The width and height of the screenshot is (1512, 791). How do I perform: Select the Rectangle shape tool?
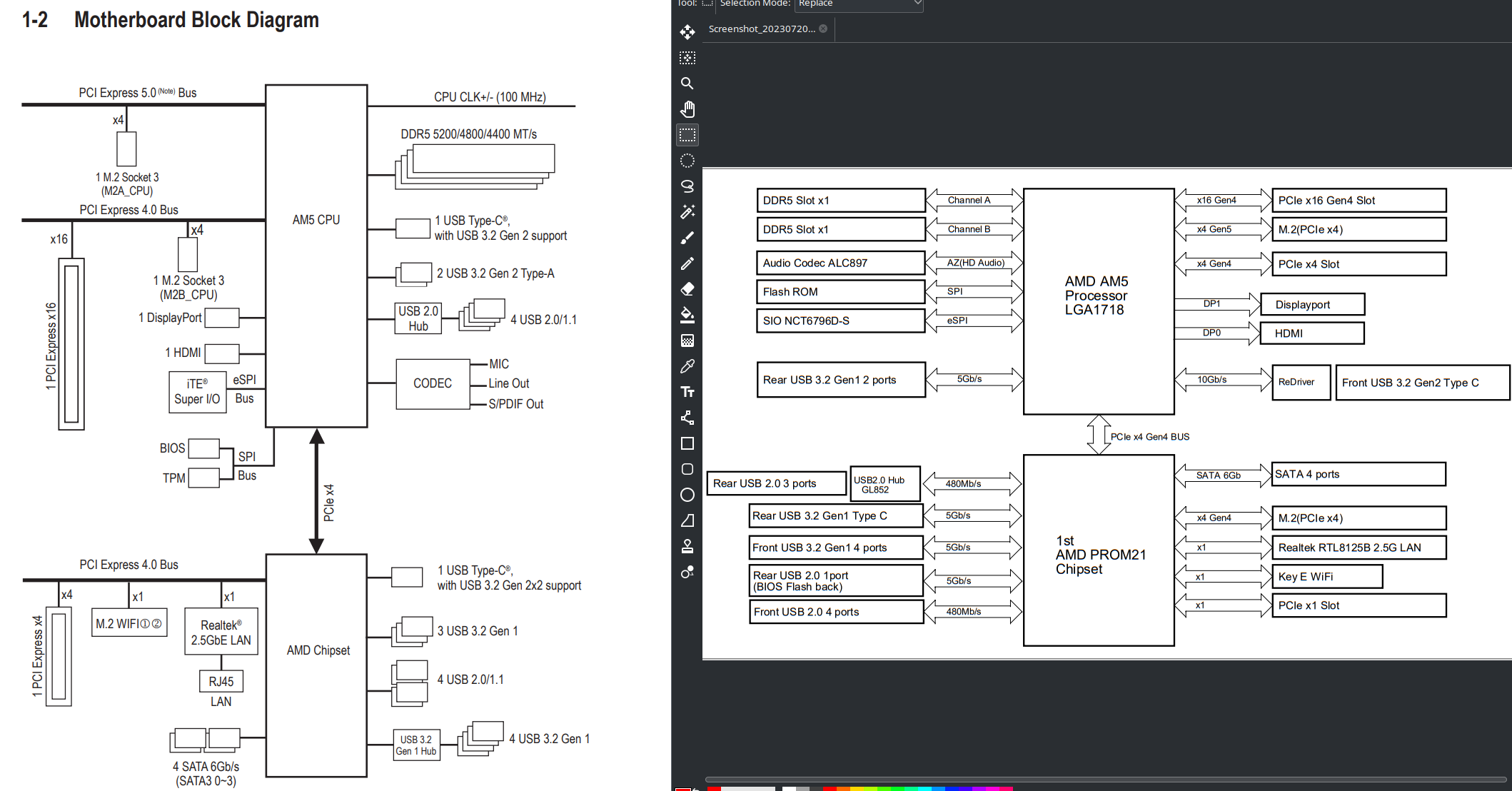point(687,443)
